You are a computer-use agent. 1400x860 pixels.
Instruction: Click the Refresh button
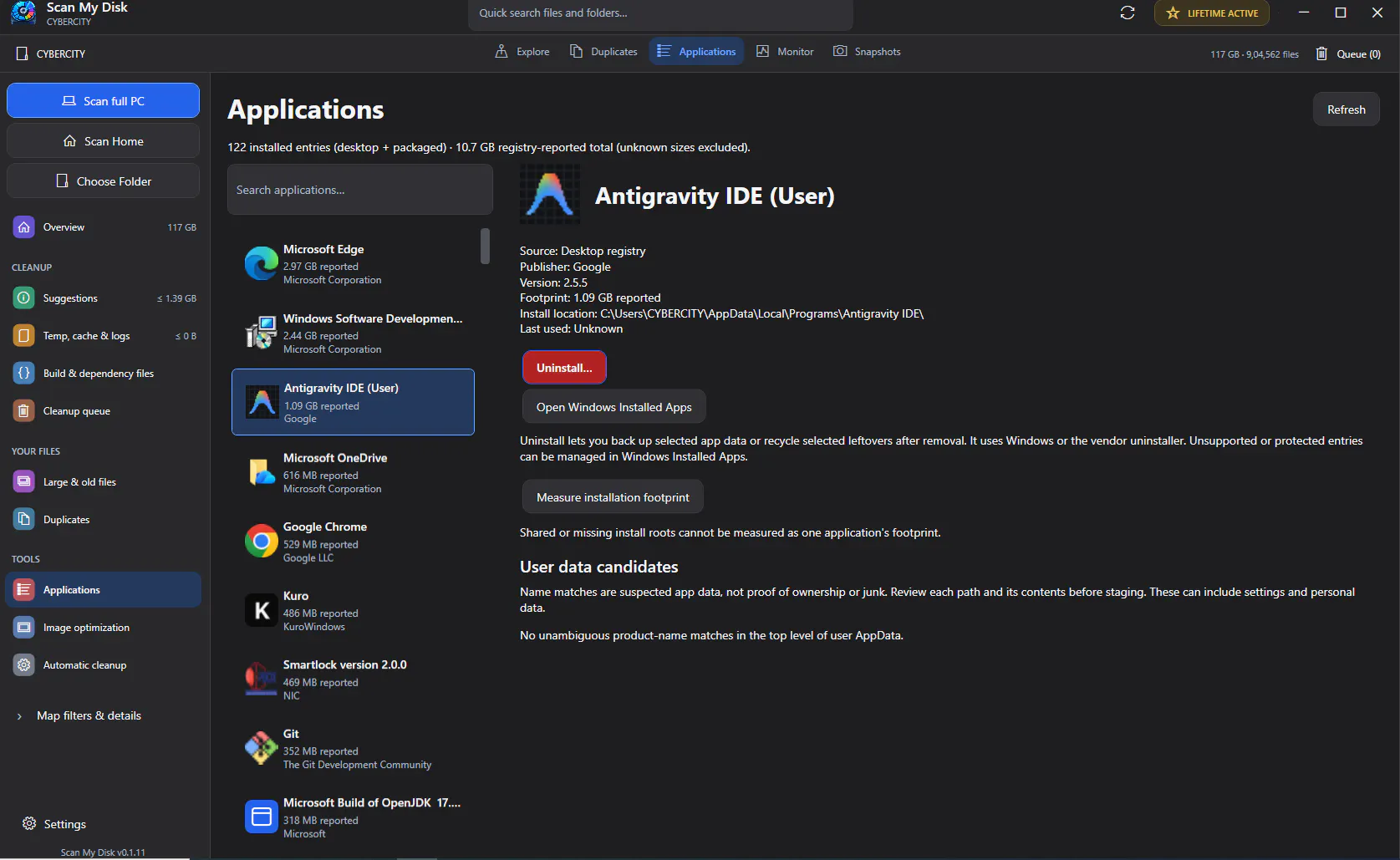(x=1346, y=109)
